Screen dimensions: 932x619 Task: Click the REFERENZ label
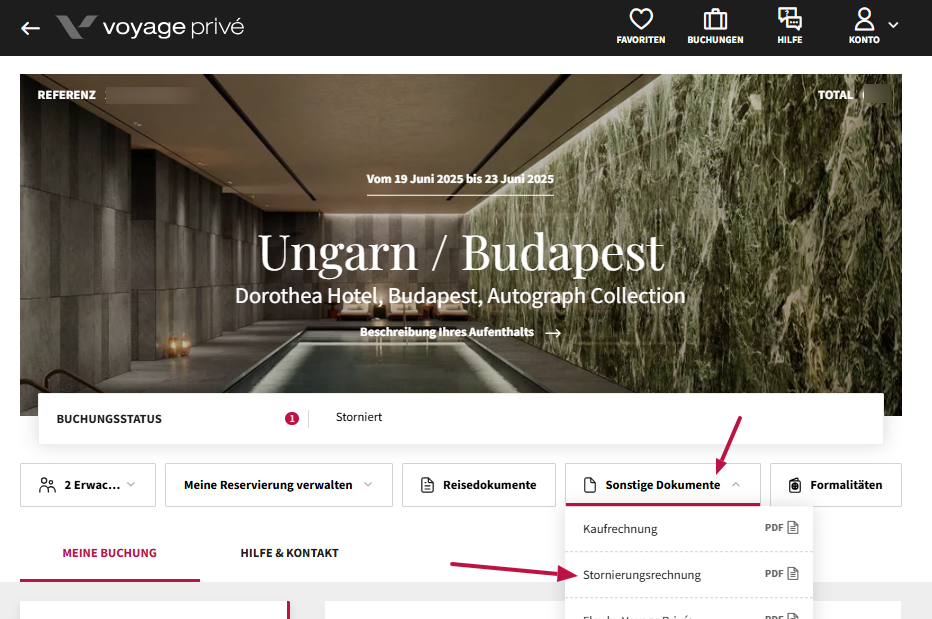[x=67, y=95]
